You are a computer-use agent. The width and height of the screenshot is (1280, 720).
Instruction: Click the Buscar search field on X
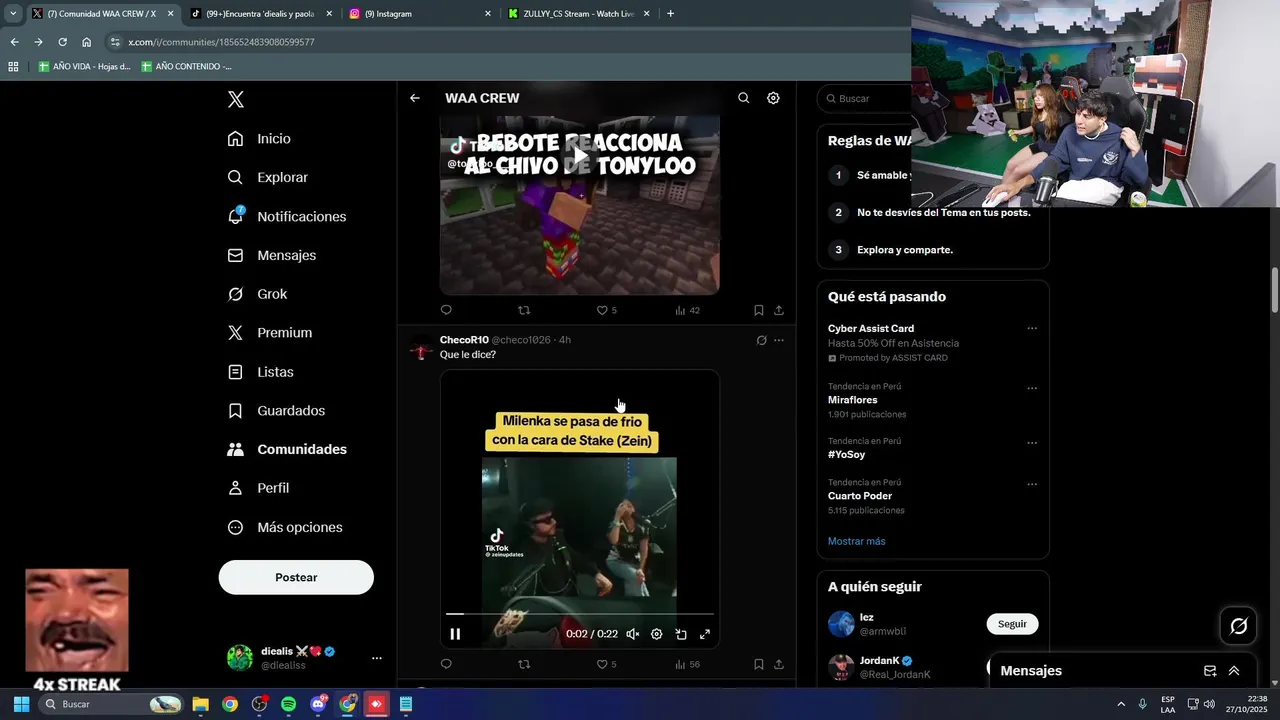coord(866,99)
